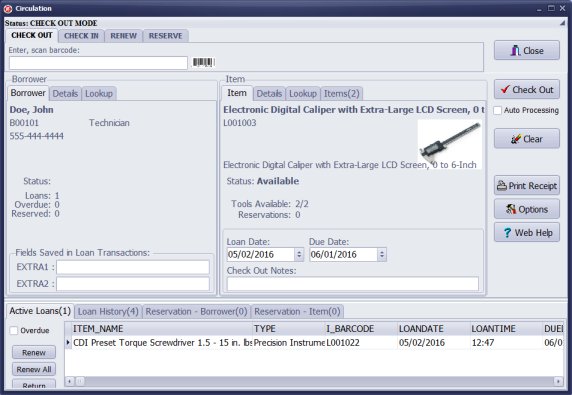Switch to the CHECK IN tab
The width and height of the screenshot is (572, 395).
pos(81,36)
